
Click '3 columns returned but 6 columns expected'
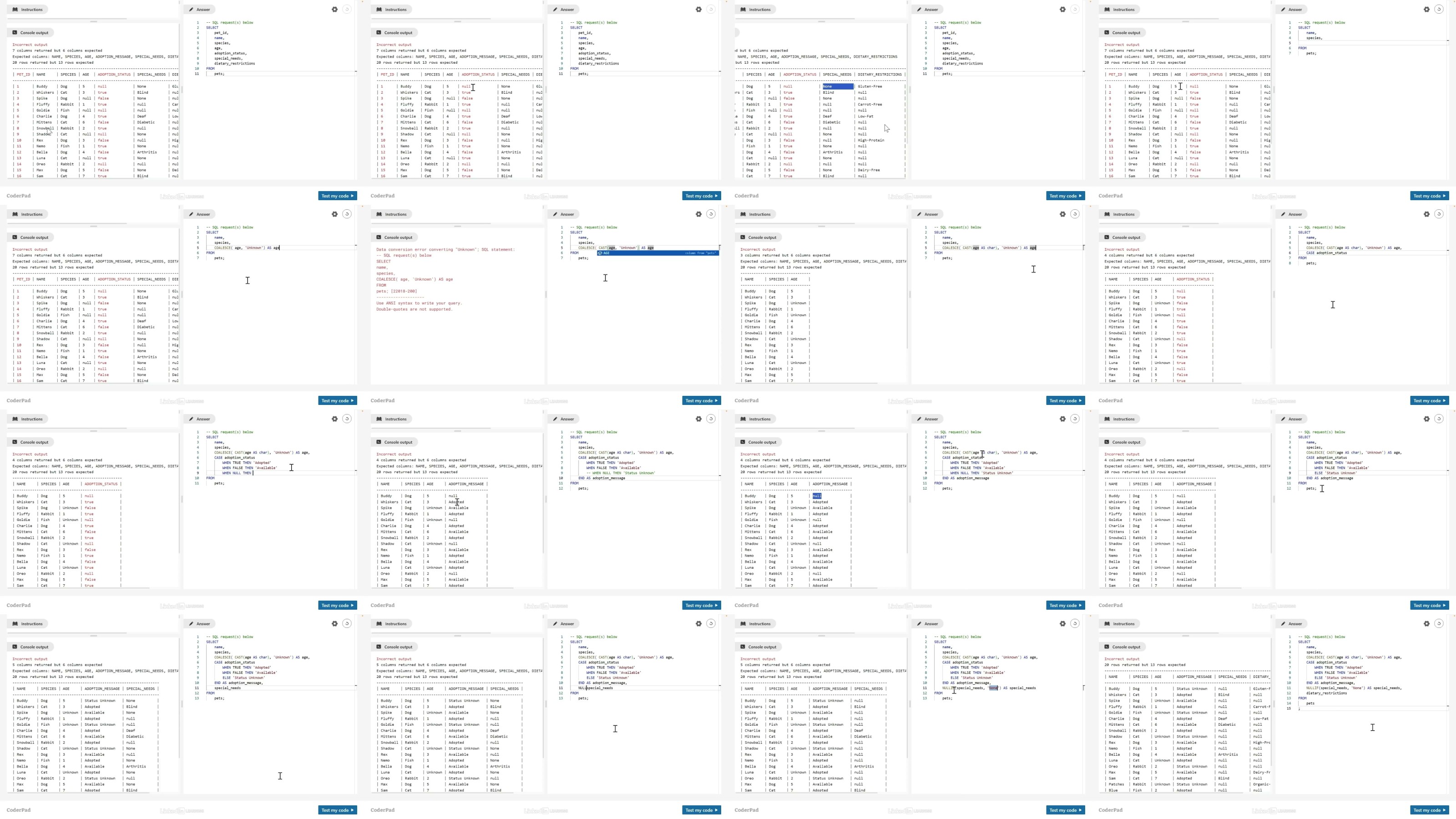click(785, 255)
